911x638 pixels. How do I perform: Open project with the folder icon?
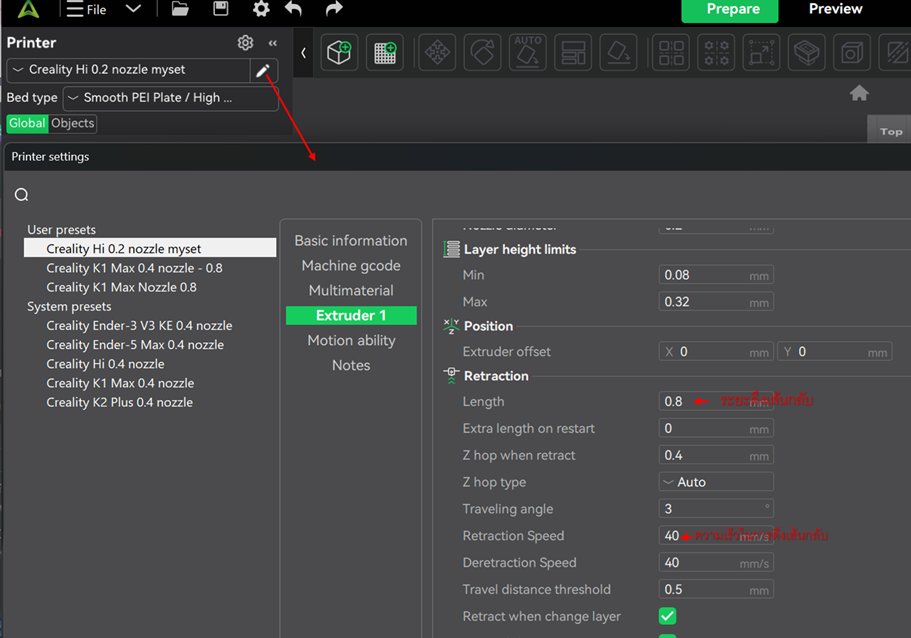point(180,9)
